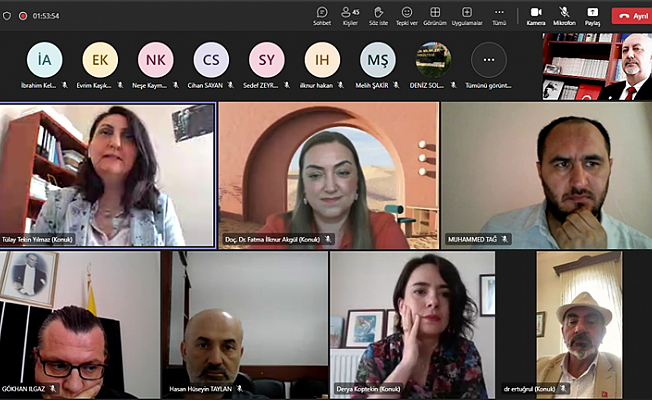Screen dimensions: 652x400
Task: Click muted mic icon beside DENİZ SOL
Action: pos(453,85)
